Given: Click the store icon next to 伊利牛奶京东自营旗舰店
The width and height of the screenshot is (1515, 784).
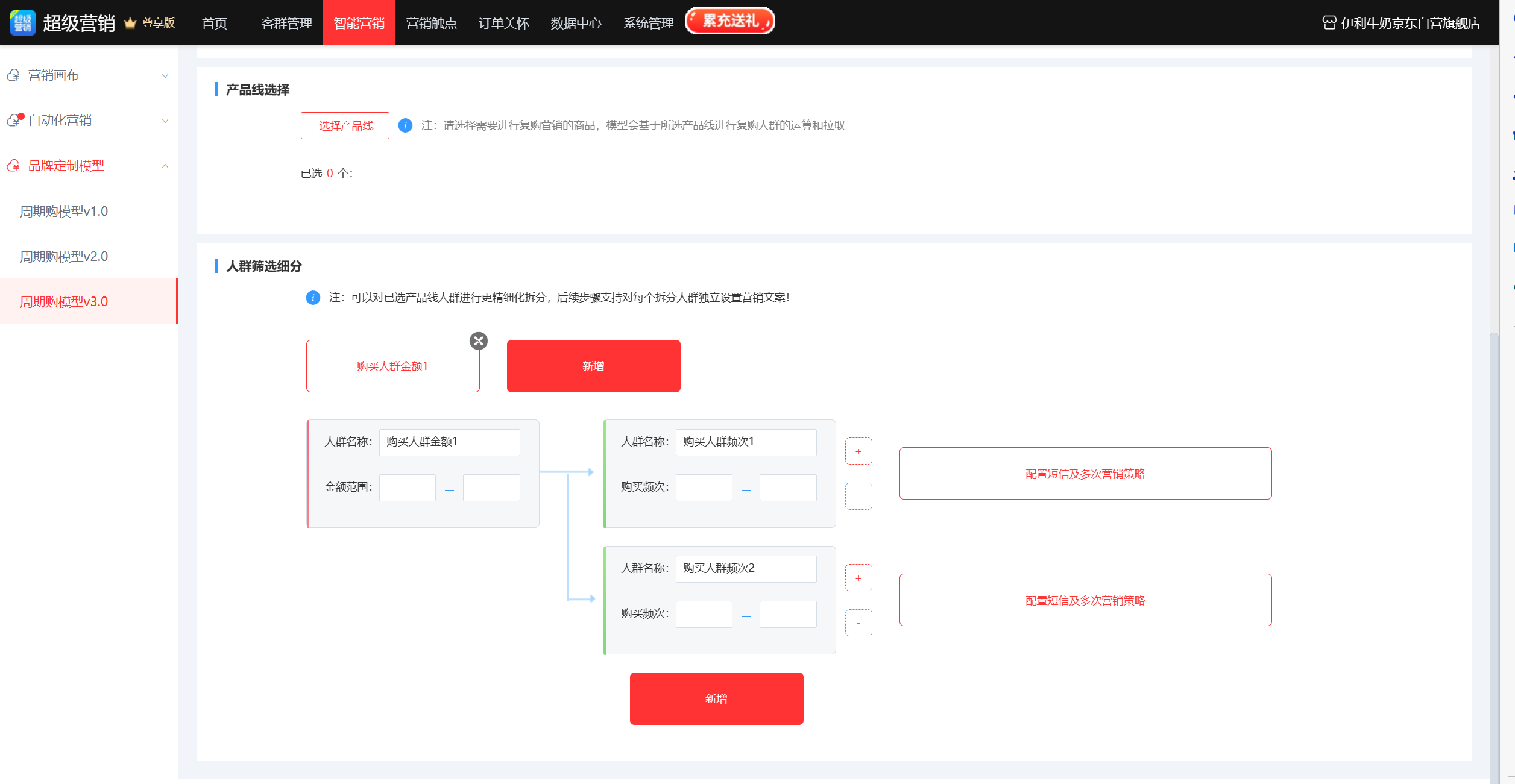Looking at the screenshot, I should (x=1329, y=23).
